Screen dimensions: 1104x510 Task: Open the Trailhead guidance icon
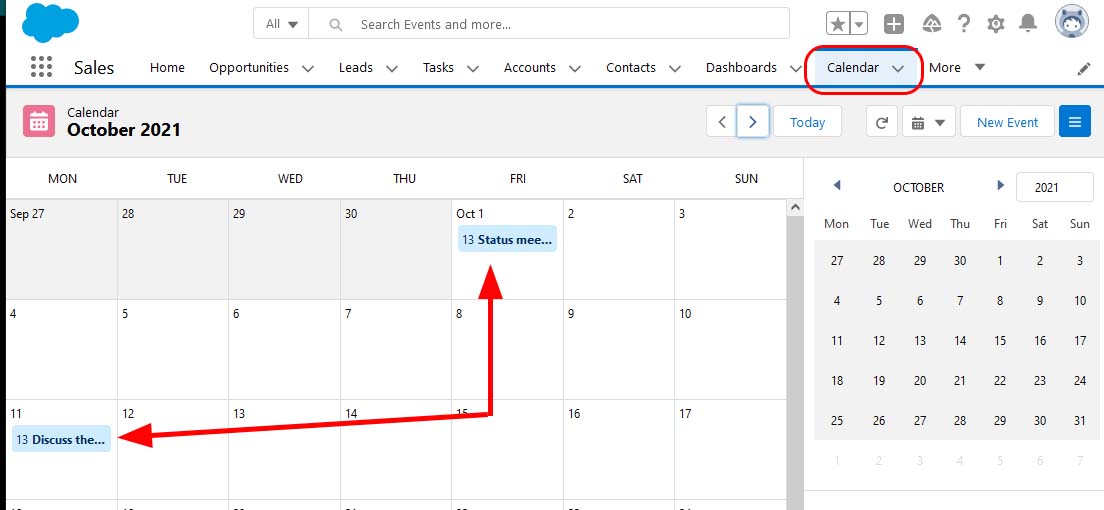tap(931, 24)
